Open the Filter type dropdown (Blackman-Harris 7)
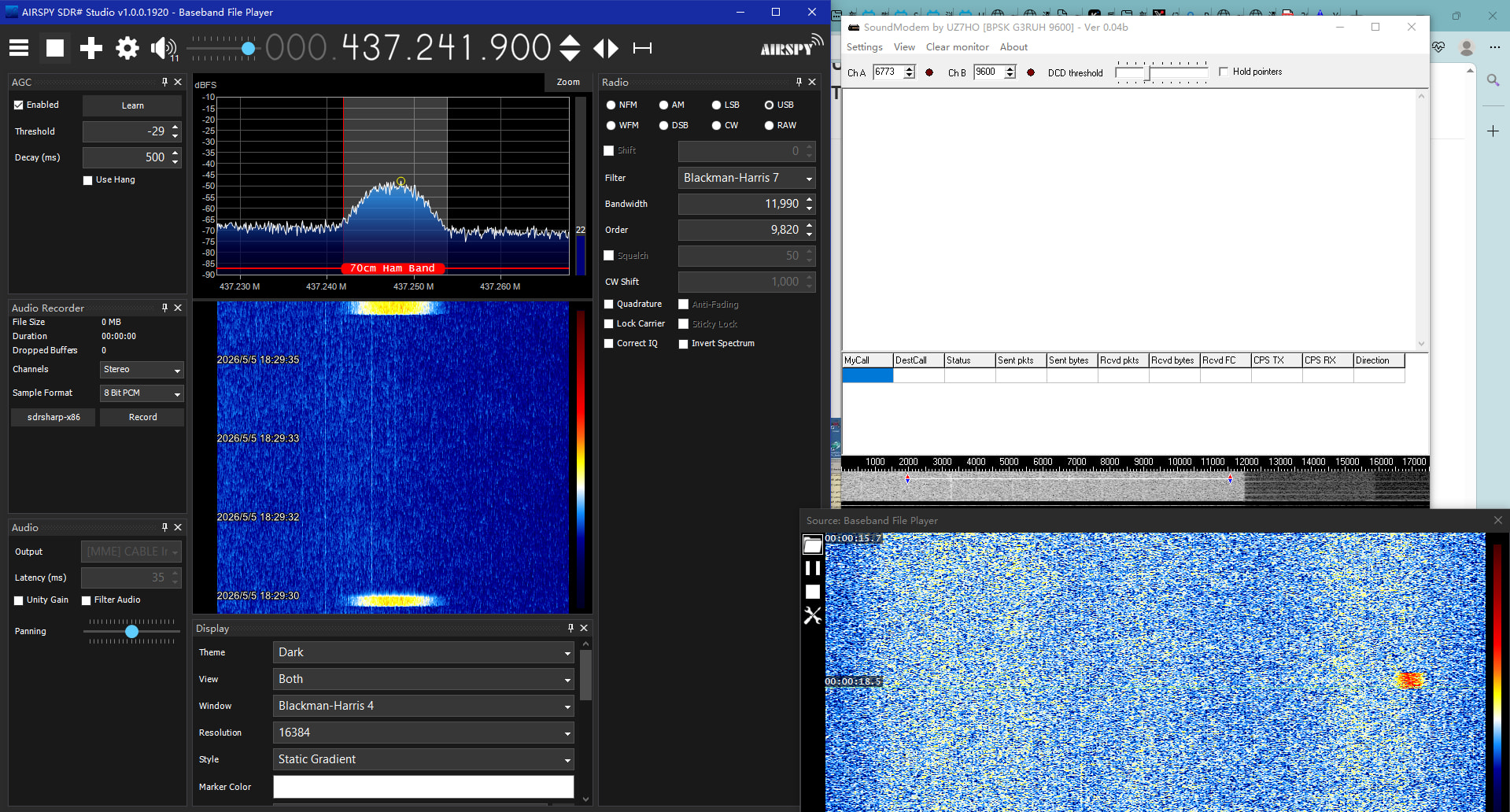The image size is (1510, 812). (x=747, y=178)
